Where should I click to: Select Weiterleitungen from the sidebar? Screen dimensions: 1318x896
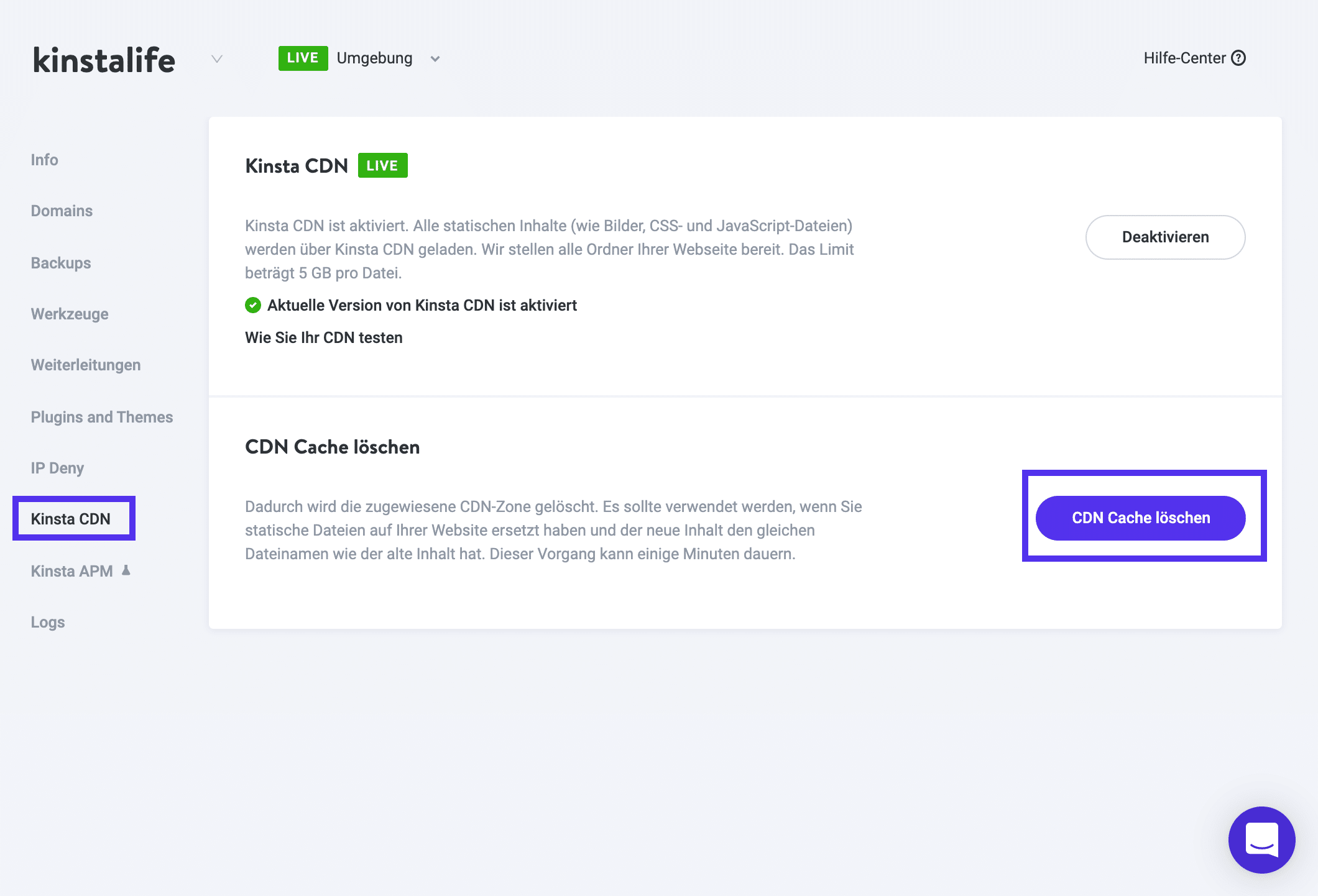[x=85, y=365]
